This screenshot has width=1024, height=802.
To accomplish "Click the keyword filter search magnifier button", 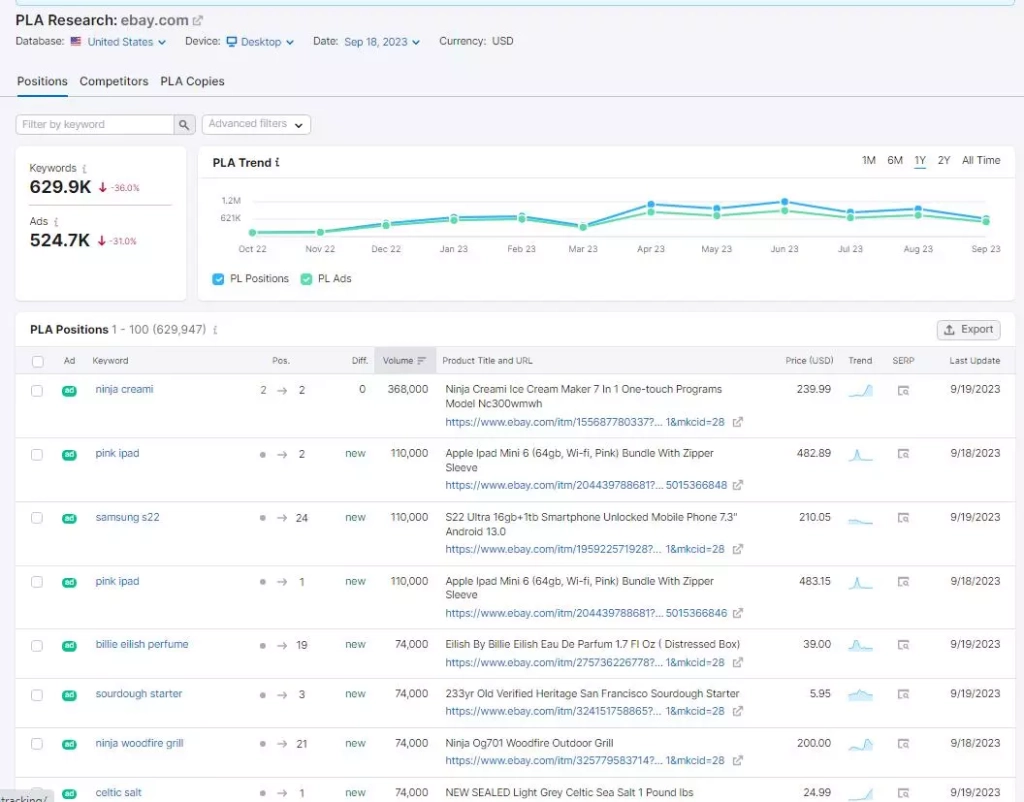I will [x=184, y=125].
